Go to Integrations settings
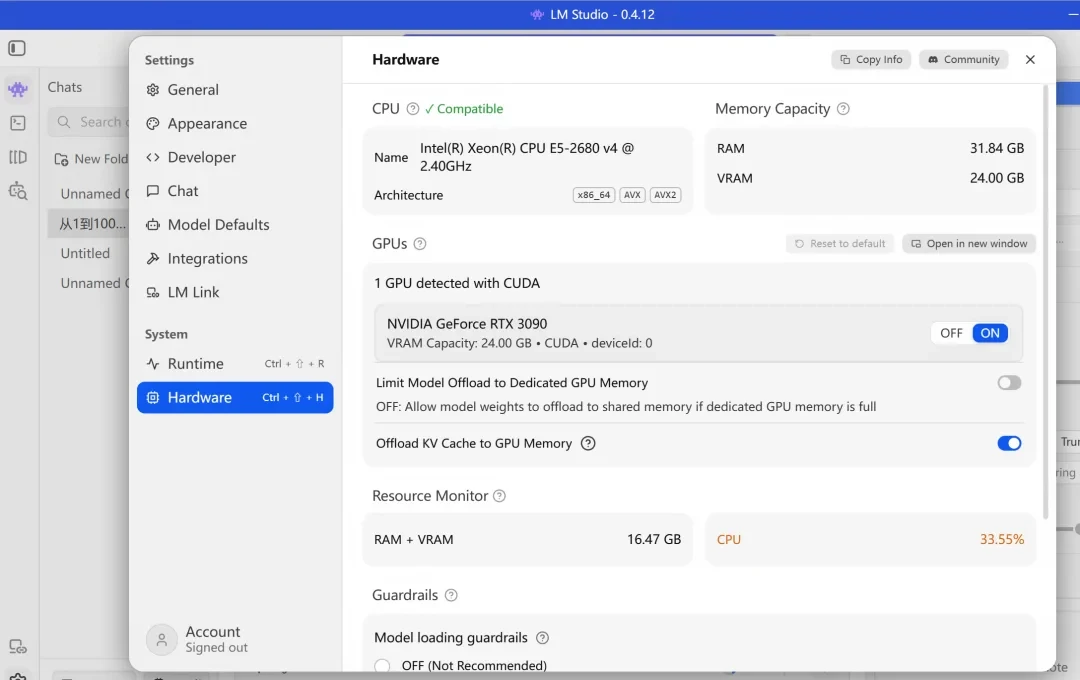Viewport: 1080px width, 680px height. click(235, 259)
